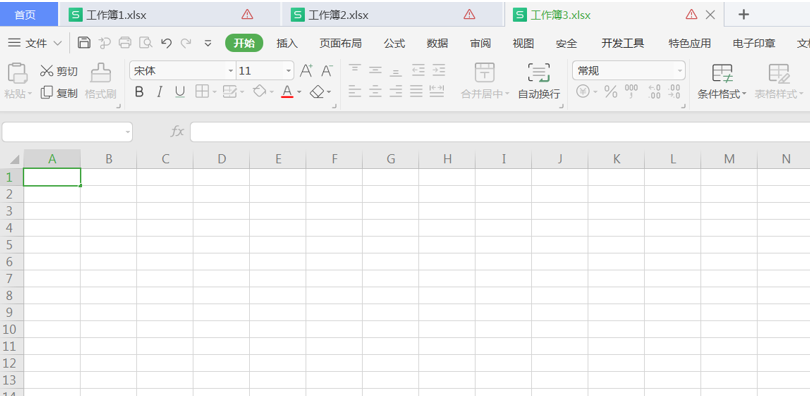Open the 宋体 font name dropdown
The image size is (810, 396).
coord(230,71)
